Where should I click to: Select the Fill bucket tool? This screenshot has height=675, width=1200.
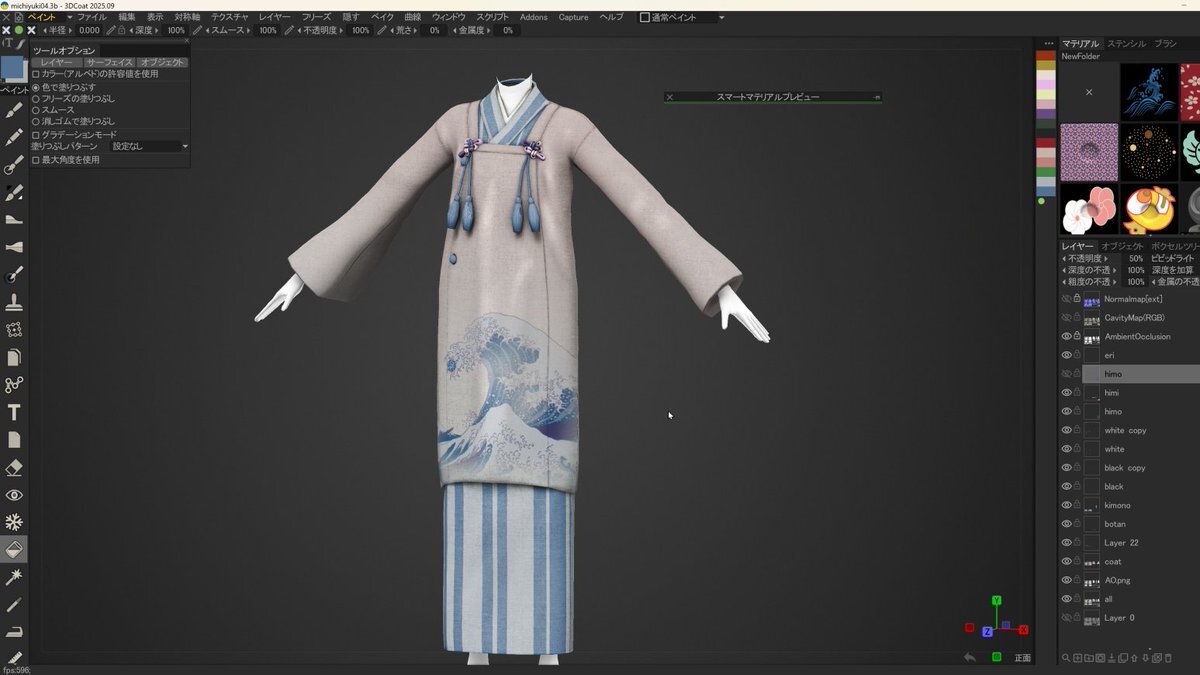click(14, 549)
